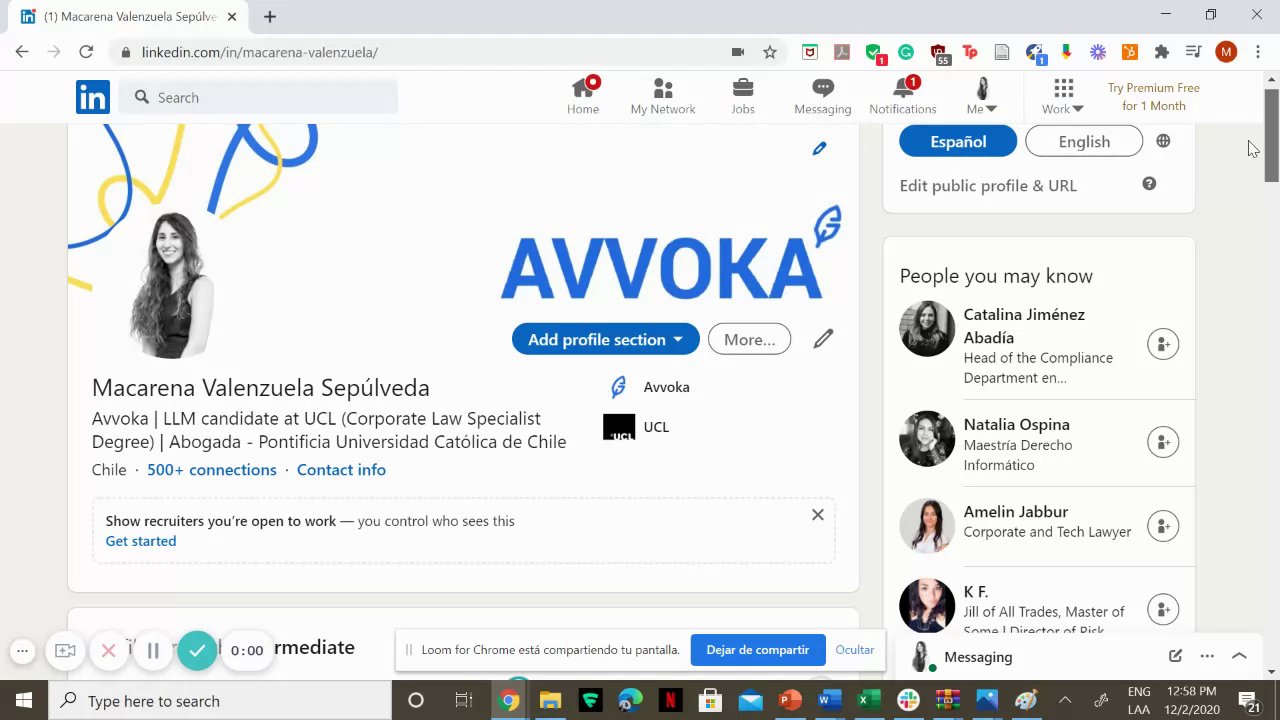Expand the Me dropdown menu
The image size is (1280, 720).
[x=982, y=97]
